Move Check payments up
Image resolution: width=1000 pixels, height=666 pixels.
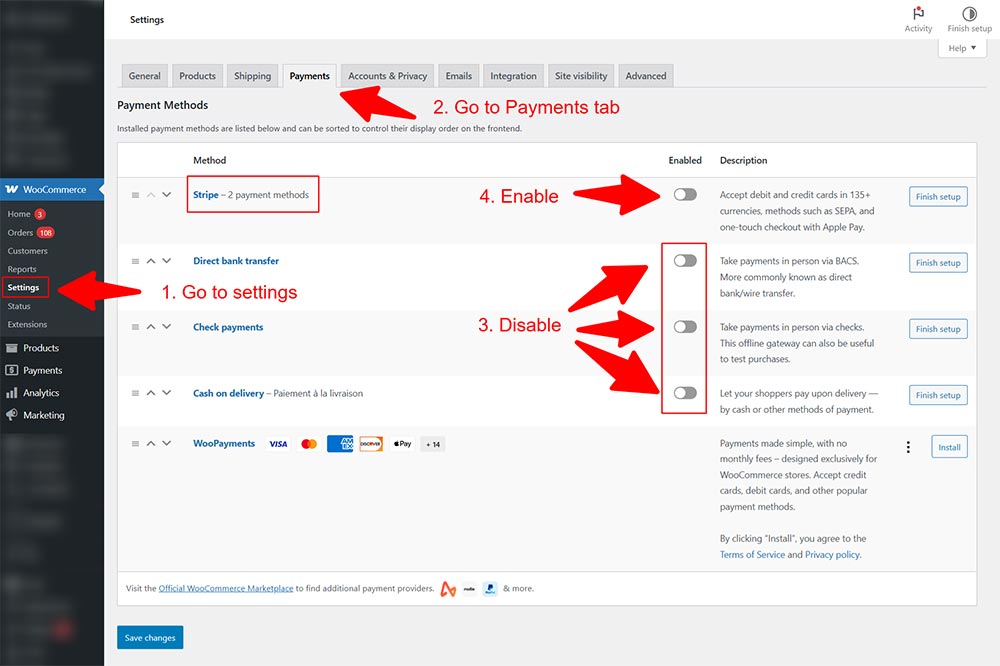click(x=151, y=327)
